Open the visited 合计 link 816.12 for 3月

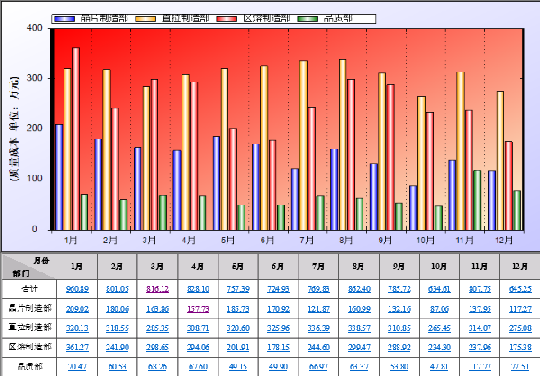coord(157,289)
